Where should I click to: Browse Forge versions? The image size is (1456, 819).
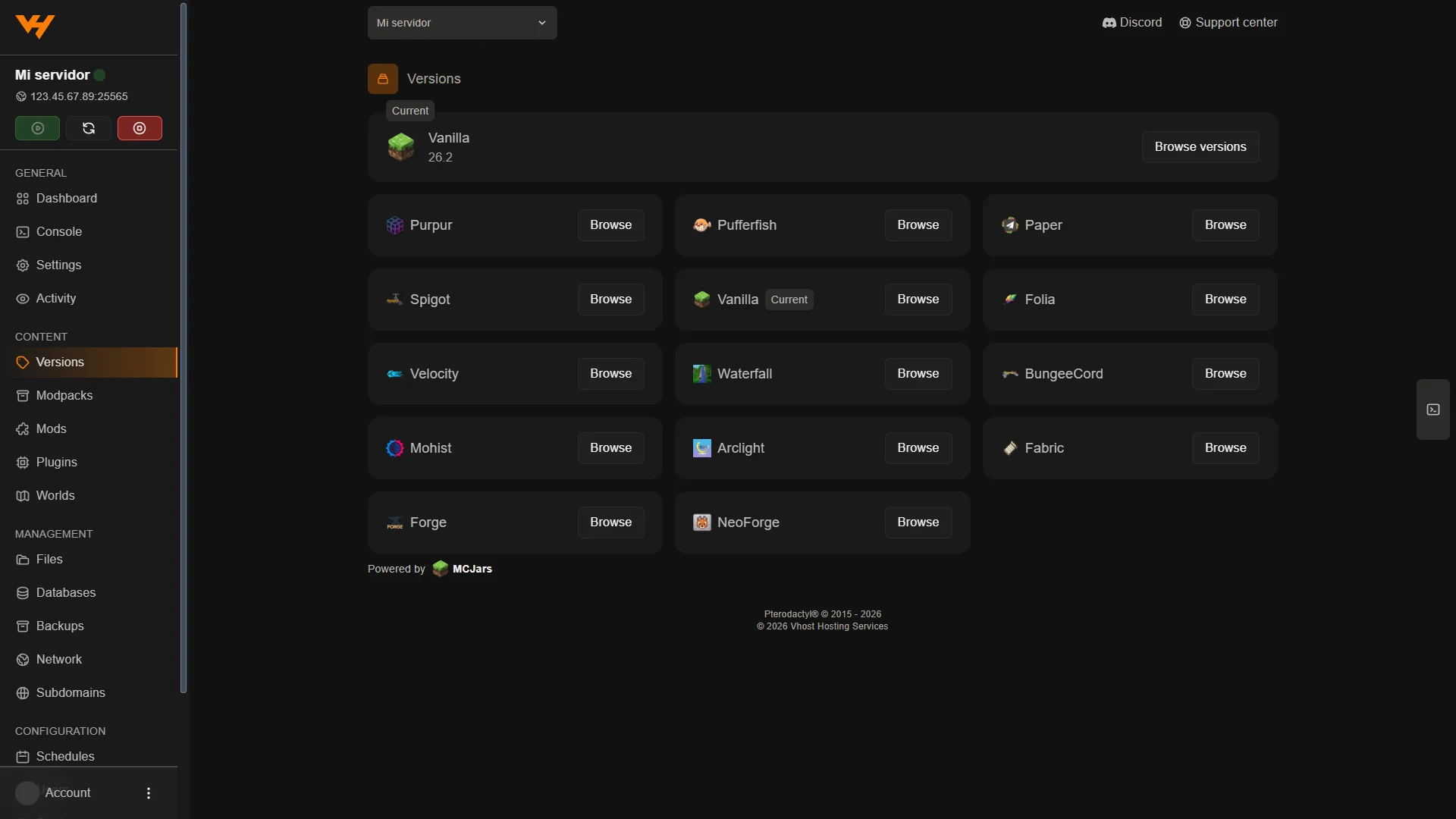coord(611,522)
